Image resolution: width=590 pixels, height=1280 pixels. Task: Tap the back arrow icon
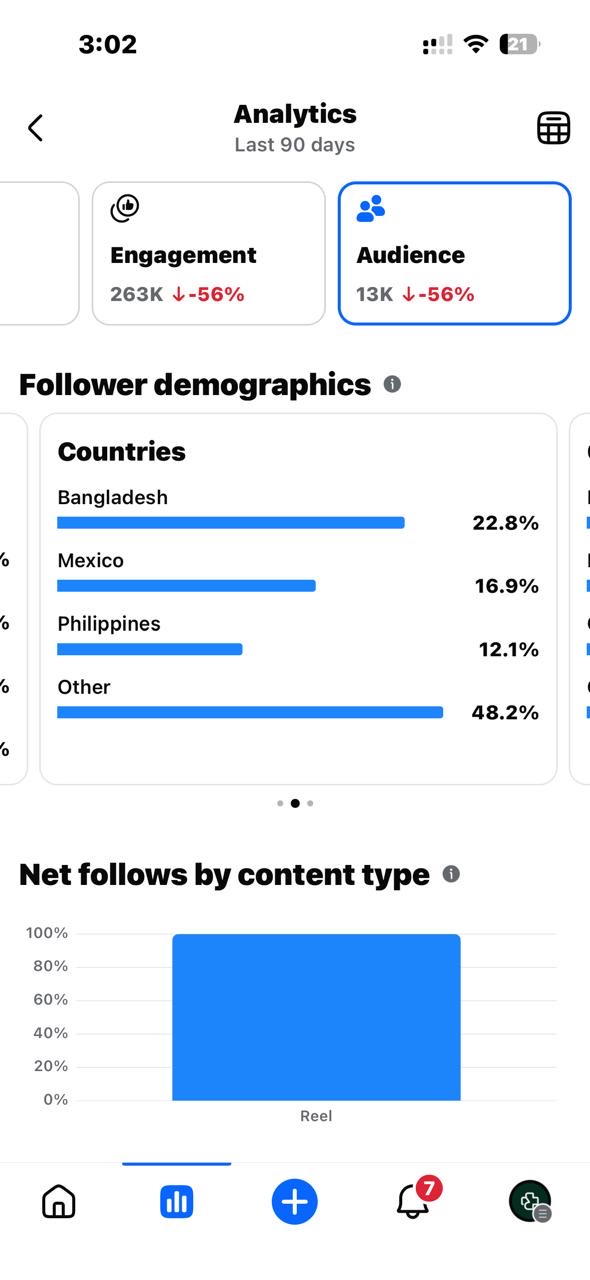point(35,128)
